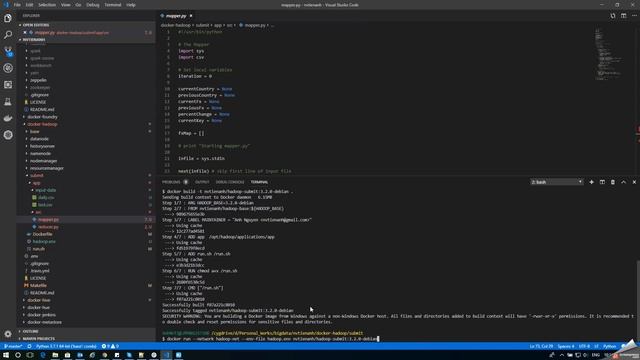The width and height of the screenshot is (640, 360).
Task: Open the Windows Start menu
Action: (x=6, y=355)
